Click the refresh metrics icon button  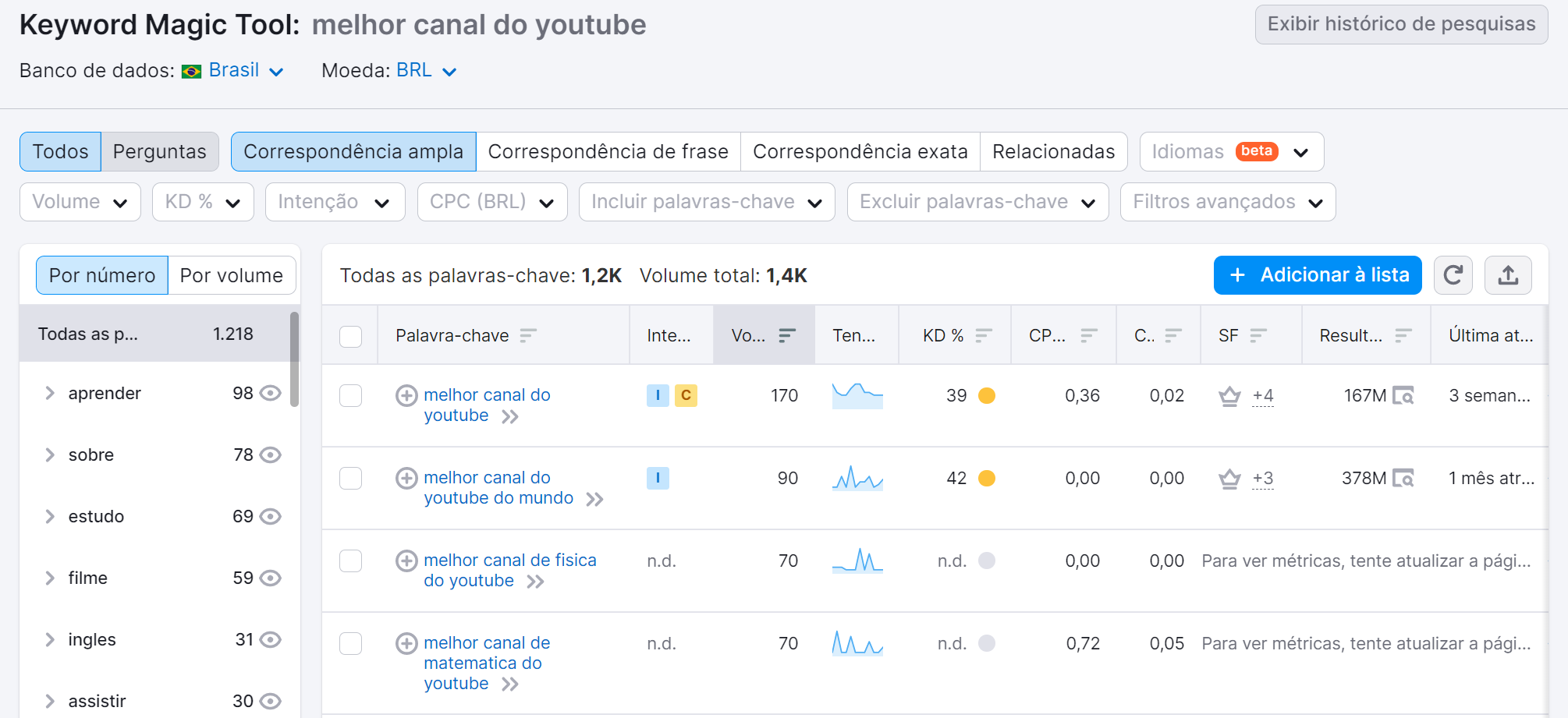tap(1453, 275)
